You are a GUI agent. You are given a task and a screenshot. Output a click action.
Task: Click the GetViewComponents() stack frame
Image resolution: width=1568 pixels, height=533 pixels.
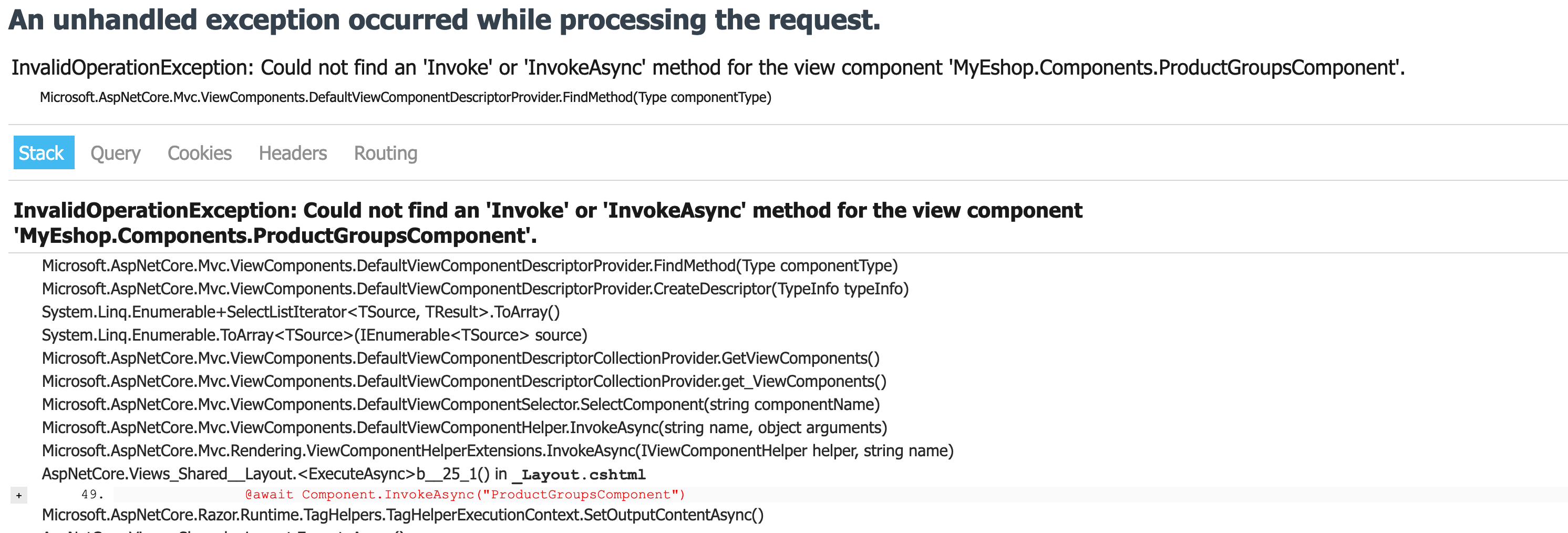[460, 358]
